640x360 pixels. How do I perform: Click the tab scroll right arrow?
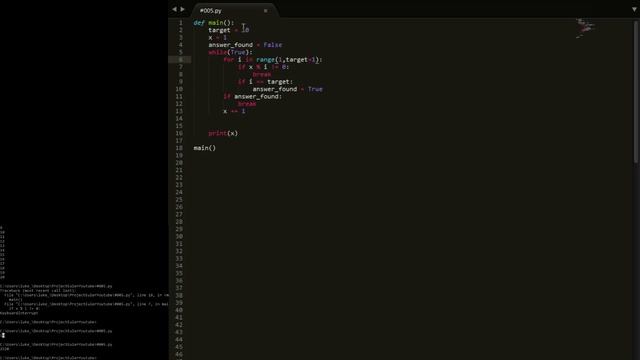[182, 9]
